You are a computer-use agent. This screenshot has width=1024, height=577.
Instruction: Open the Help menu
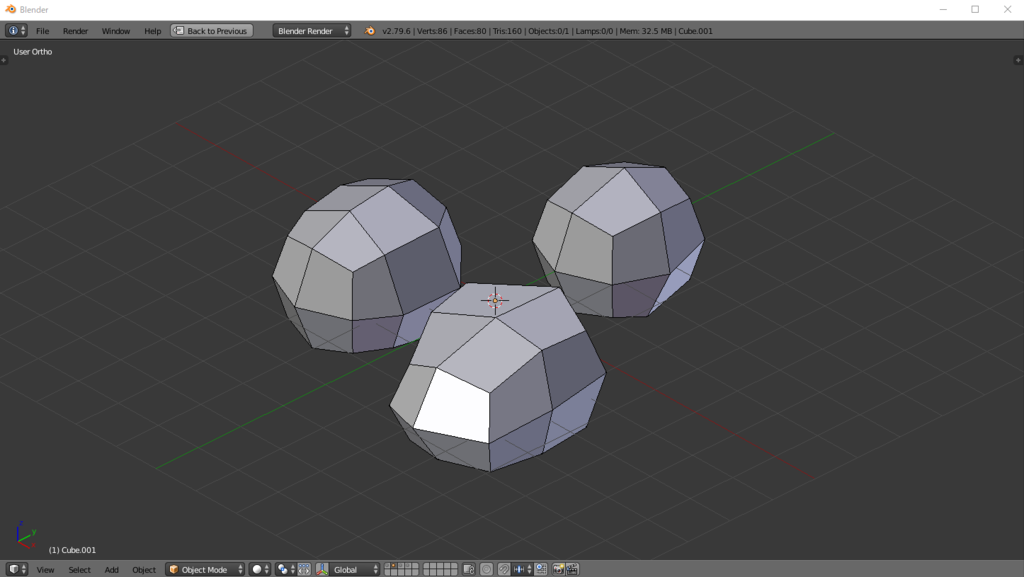152,31
